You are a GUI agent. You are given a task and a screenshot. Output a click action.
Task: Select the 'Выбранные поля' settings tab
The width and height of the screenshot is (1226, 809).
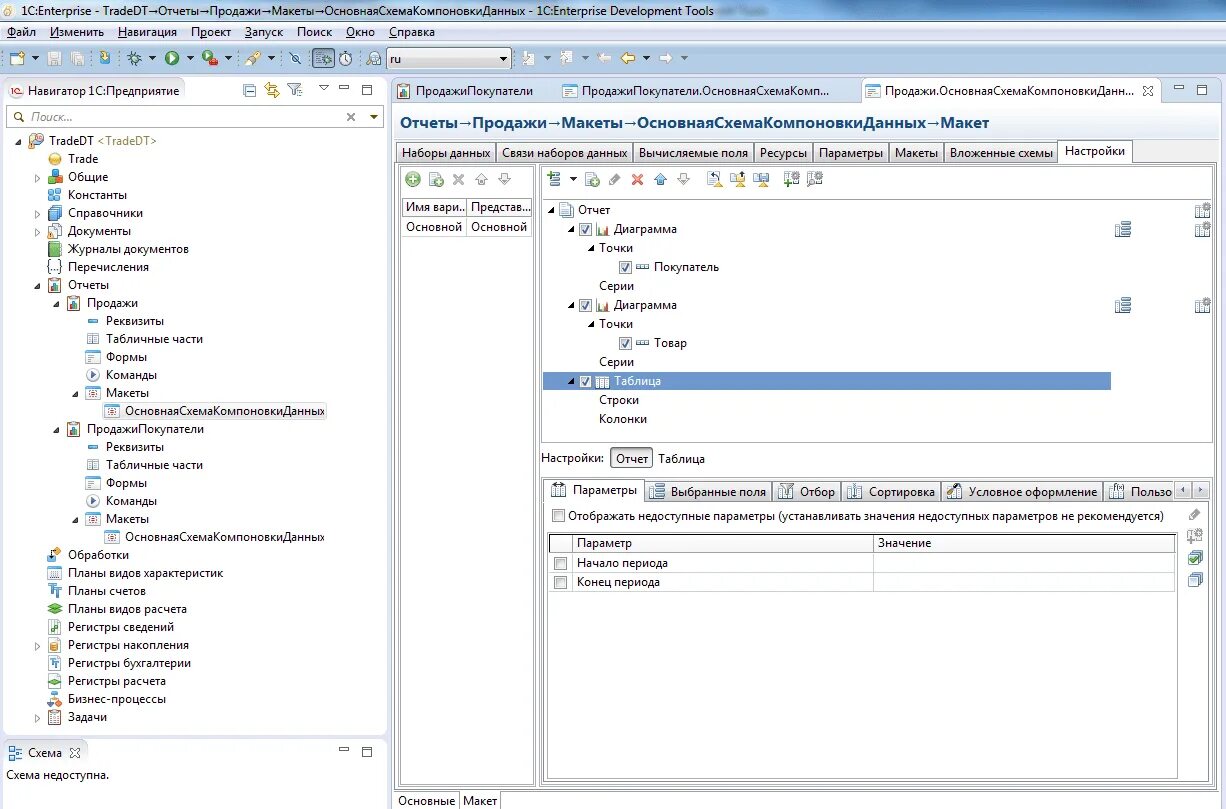[709, 491]
